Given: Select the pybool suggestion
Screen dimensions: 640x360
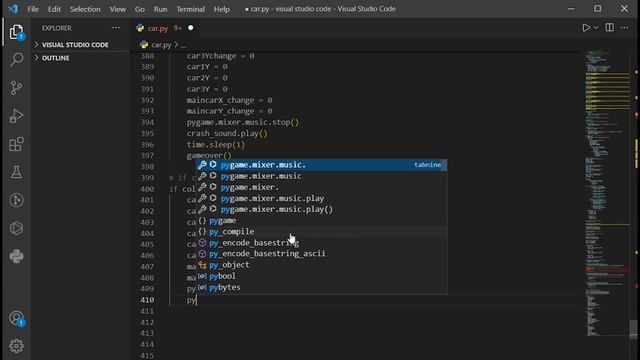Looking at the screenshot, I should point(322,276).
